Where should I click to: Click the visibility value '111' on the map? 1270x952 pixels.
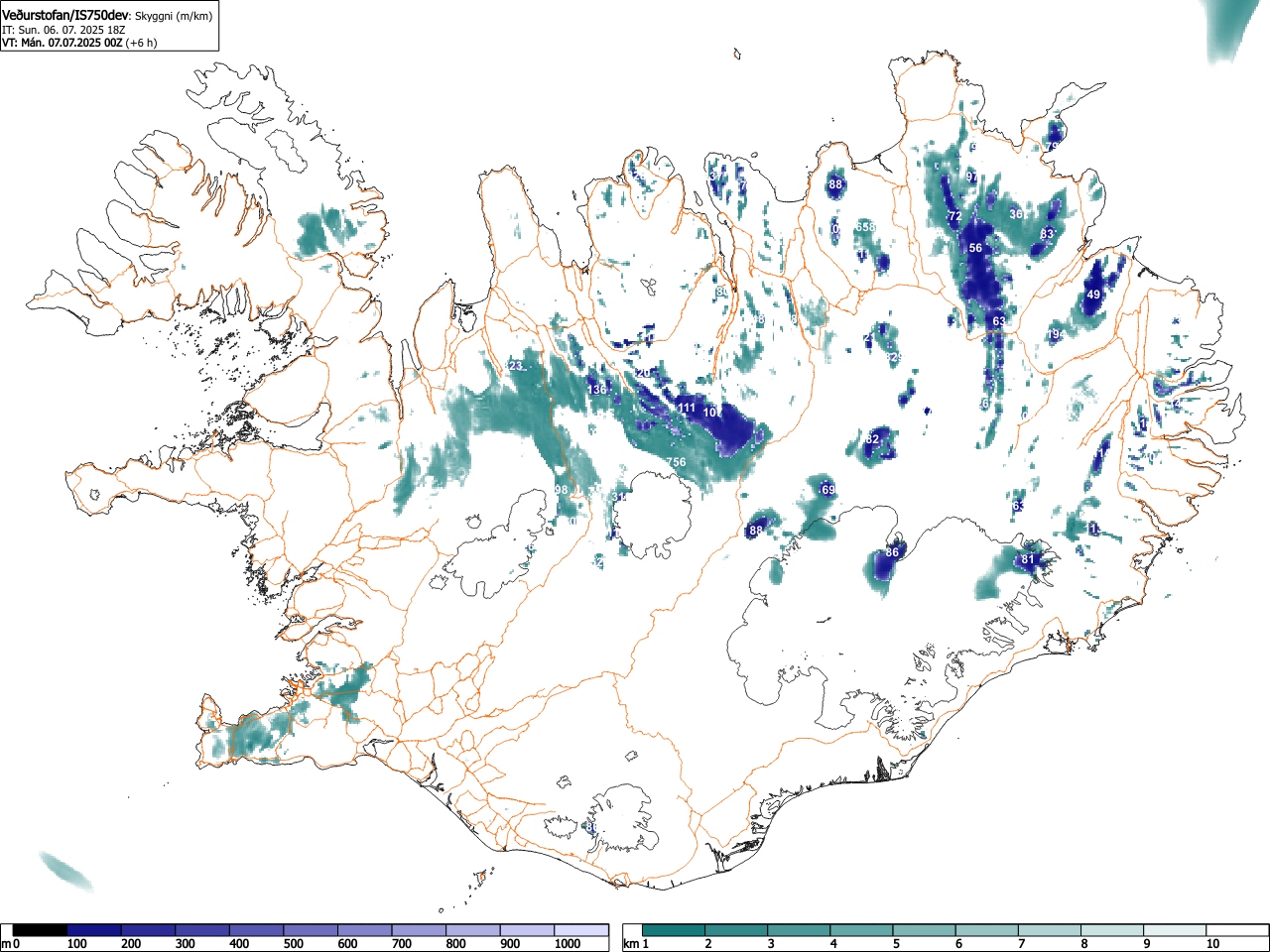tap(686, 408)
